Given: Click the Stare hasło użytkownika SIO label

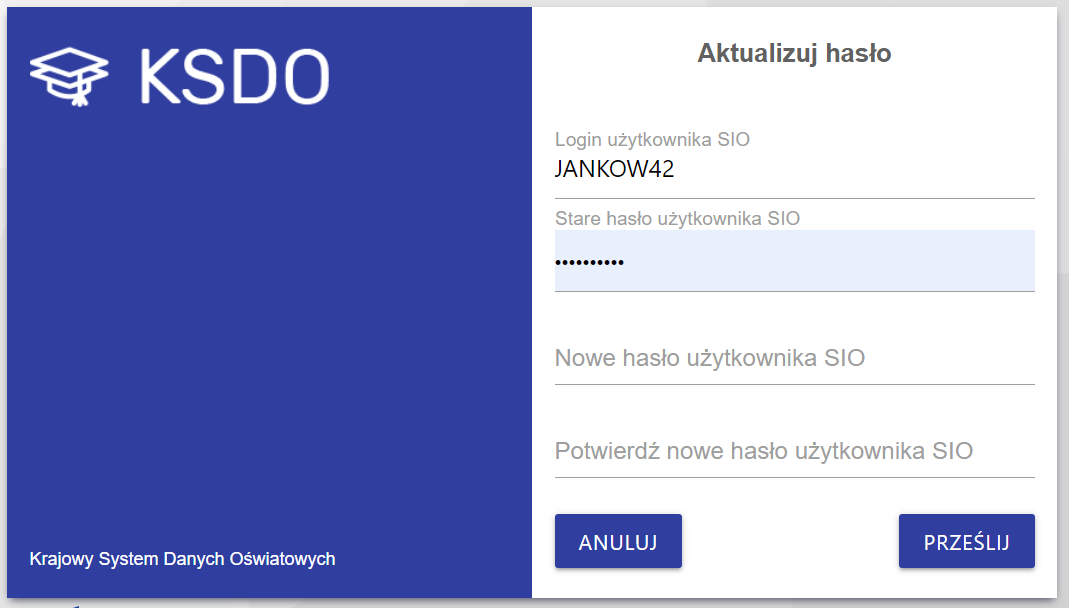Looking at the screenshot, I should point(677,217).
